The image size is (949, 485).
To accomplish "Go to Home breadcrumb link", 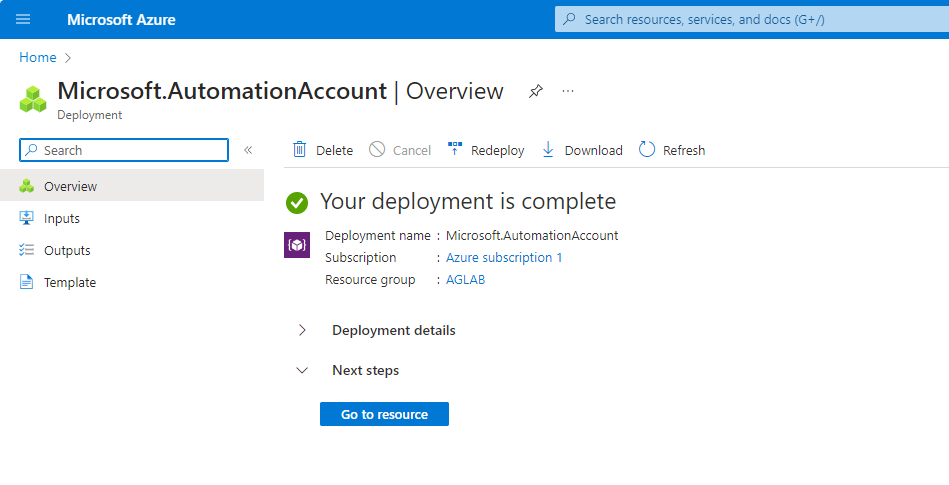I will [38, 58].
